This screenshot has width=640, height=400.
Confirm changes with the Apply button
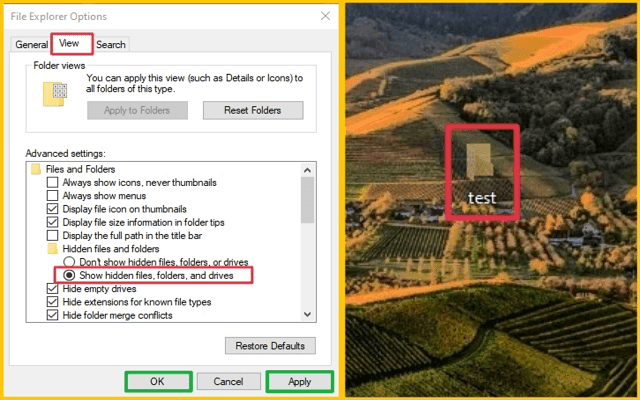300,382
